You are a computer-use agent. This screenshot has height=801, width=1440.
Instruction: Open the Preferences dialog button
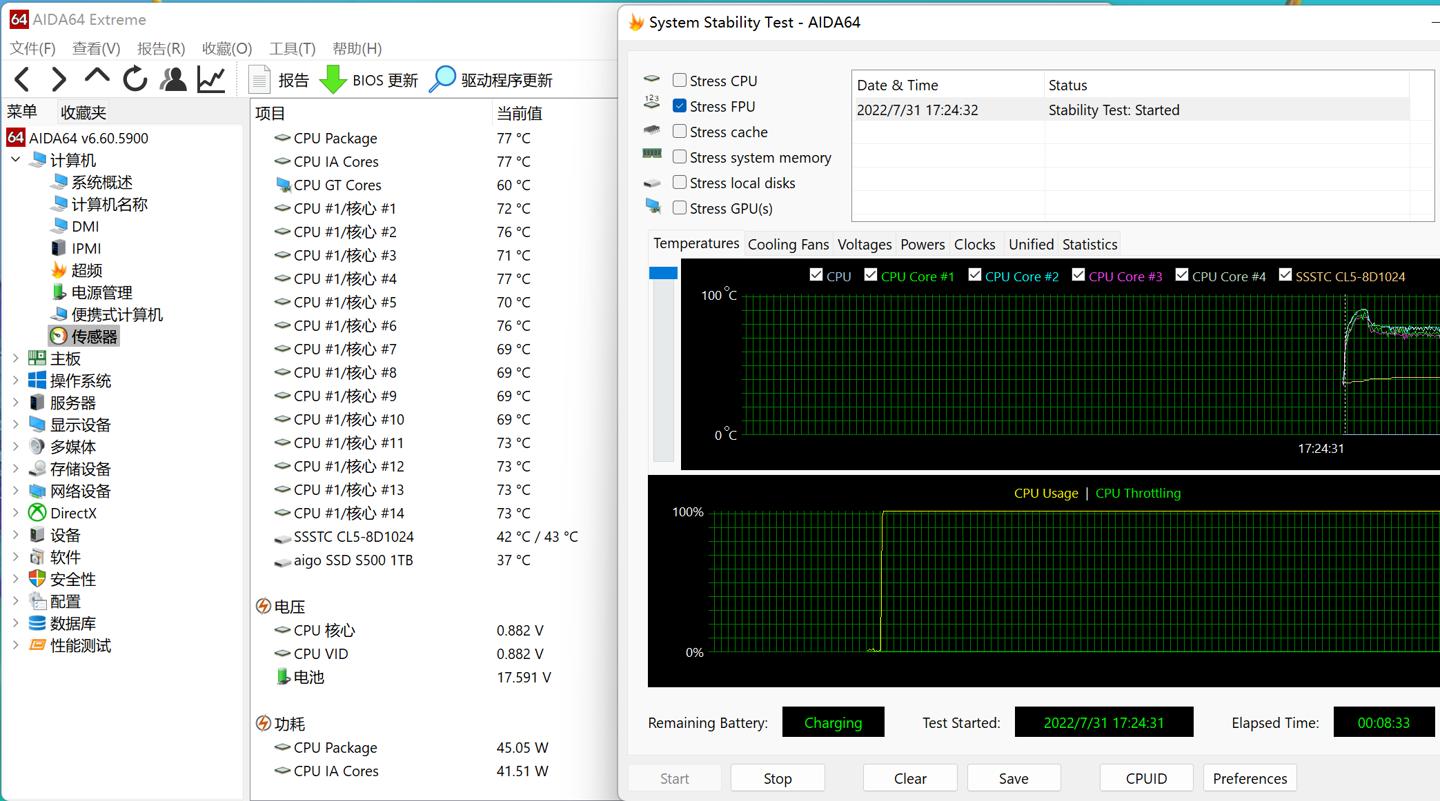tap(1250, 778)
